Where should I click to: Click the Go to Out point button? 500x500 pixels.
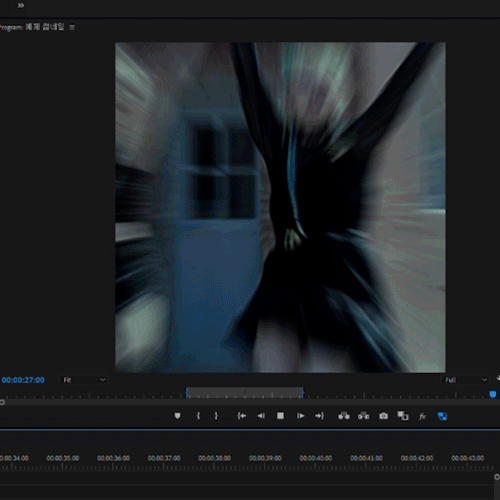click(319, 416)
